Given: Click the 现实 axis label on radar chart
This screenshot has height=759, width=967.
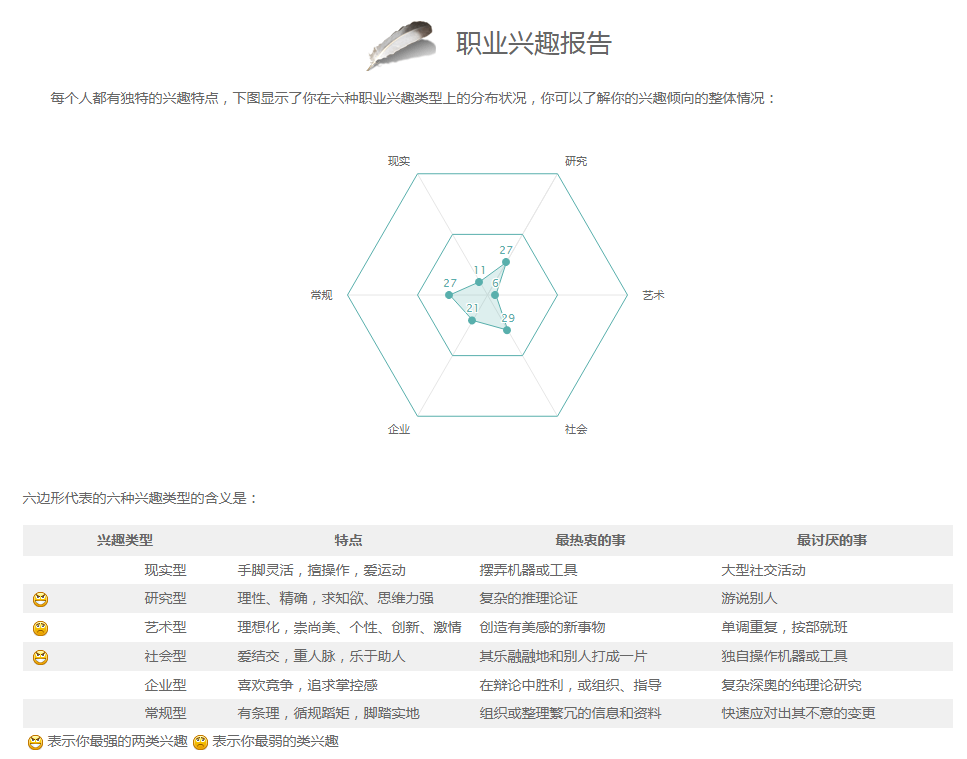Looking at the screenshot, I should (399, 161).
